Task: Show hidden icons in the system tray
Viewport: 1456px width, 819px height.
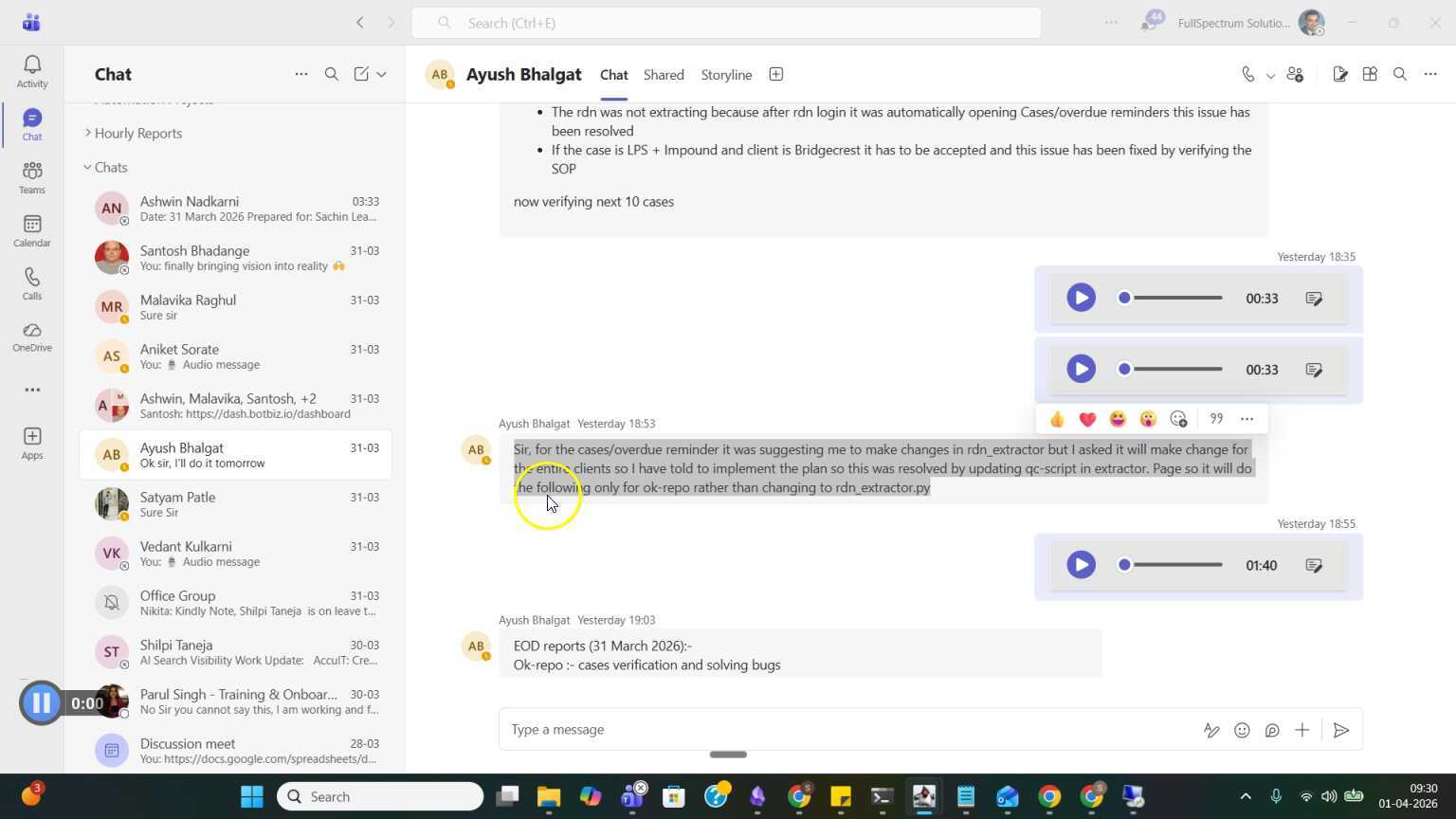Action: 1246,796
